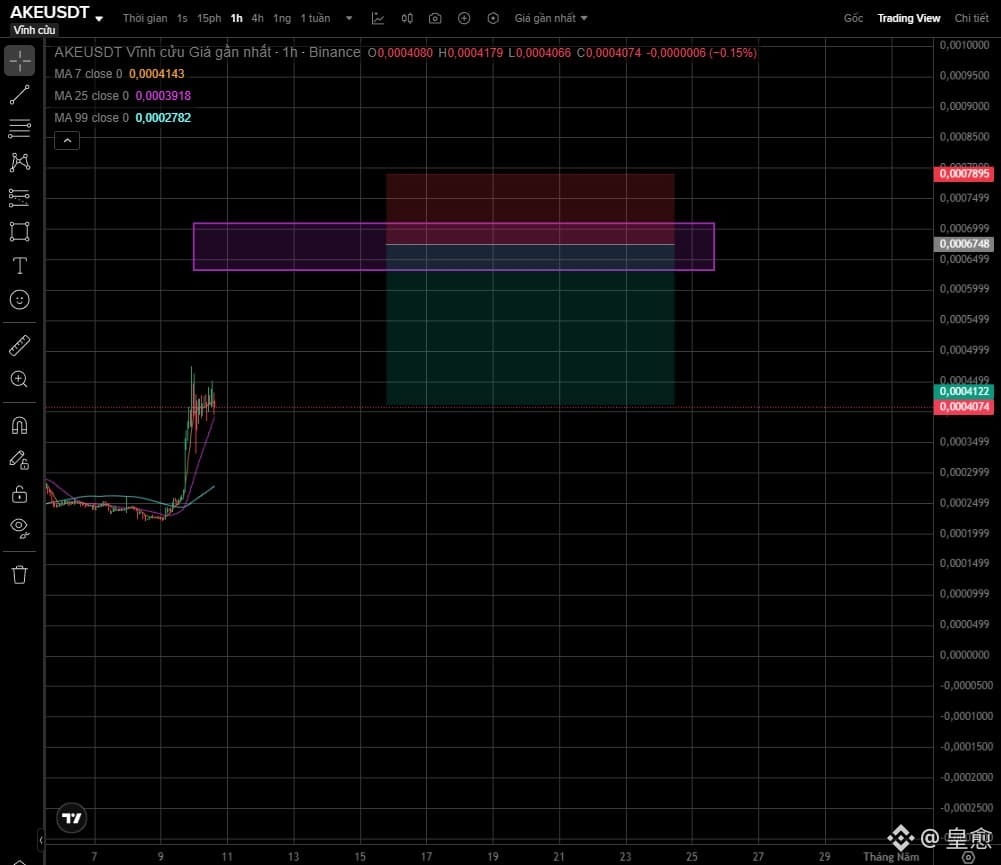The width and height of the screenshot is (1001, 865).
Task: Select the 1h time interval
Action: 236,19
